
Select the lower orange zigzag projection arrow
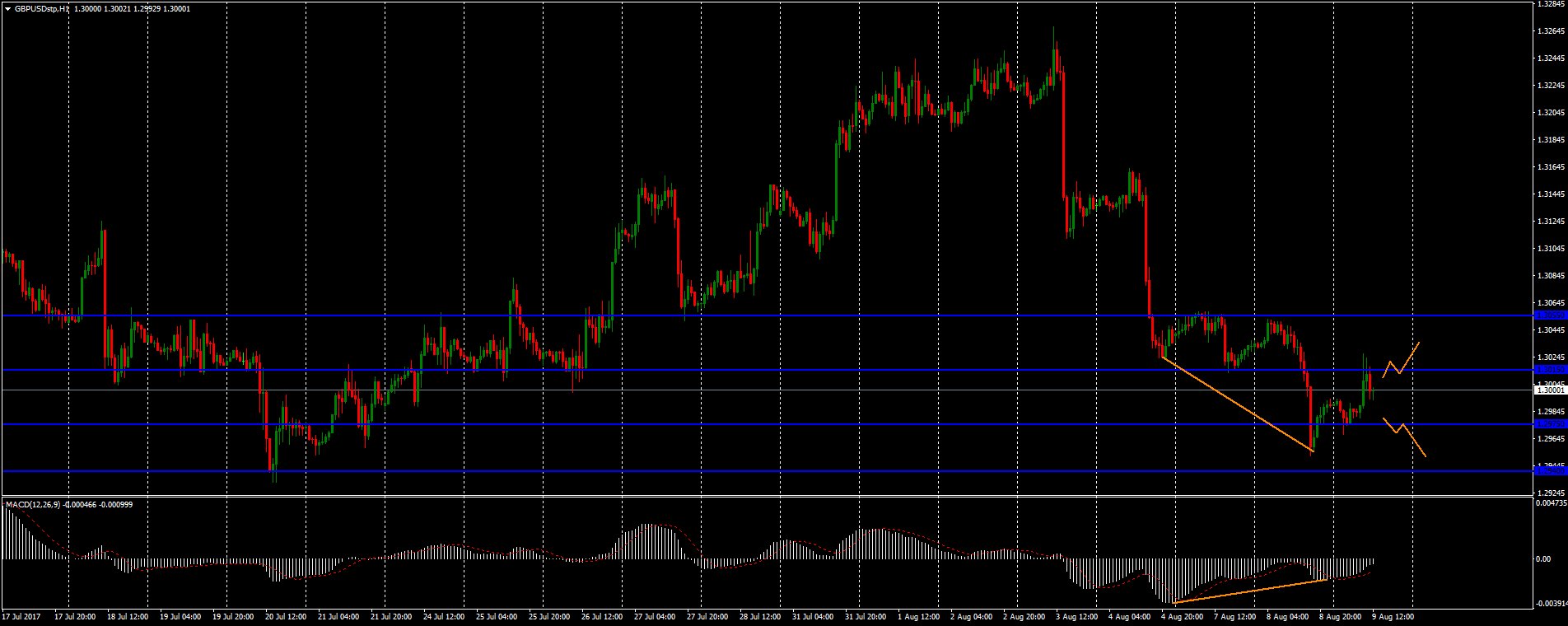(x=1404, y=435)
